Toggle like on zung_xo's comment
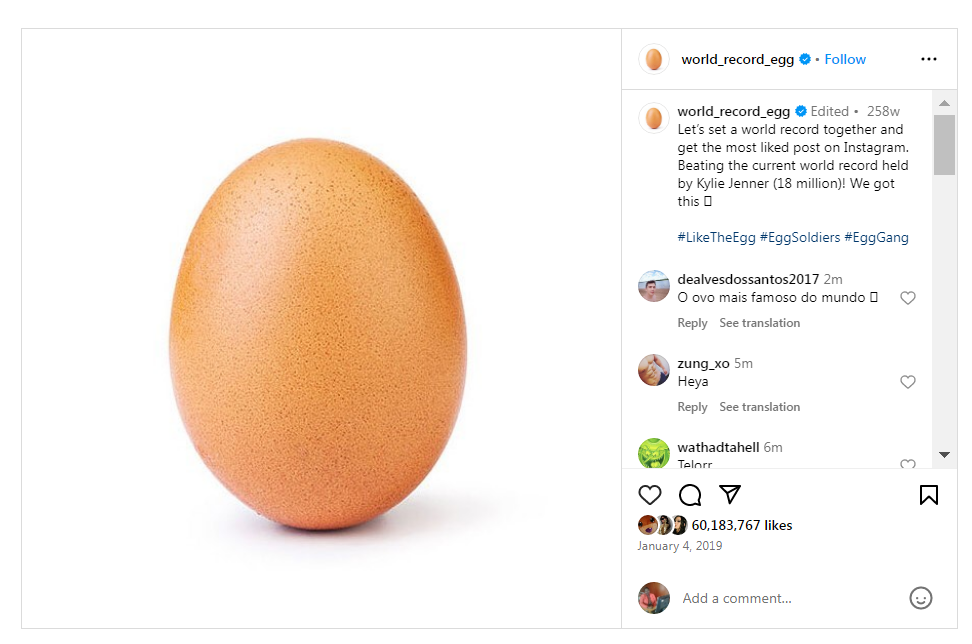Image resolution: width=972 pixels, height=644 pixels. [908, 382]
